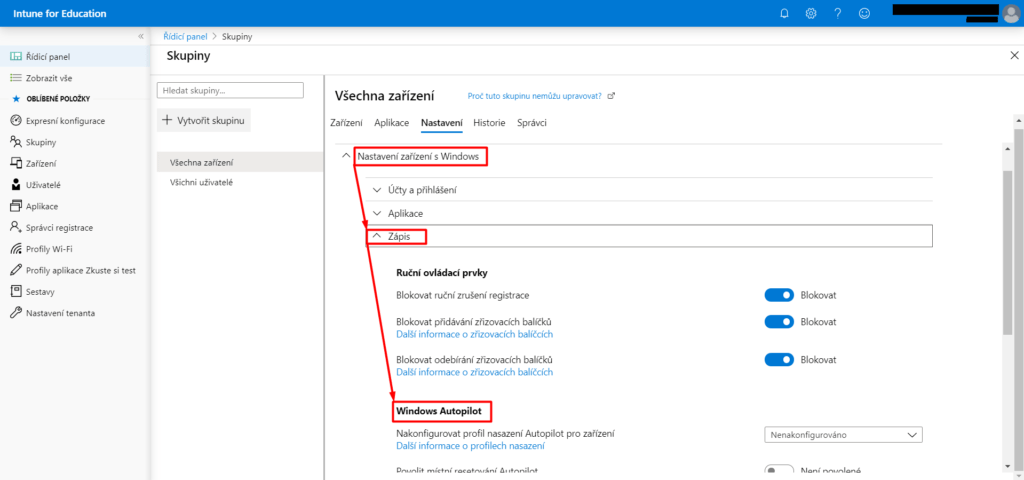Image resolution: width=1024 pixels, height=480 pixels.
Task: Click the Vytvořit skupinu button
Action: 203,120
